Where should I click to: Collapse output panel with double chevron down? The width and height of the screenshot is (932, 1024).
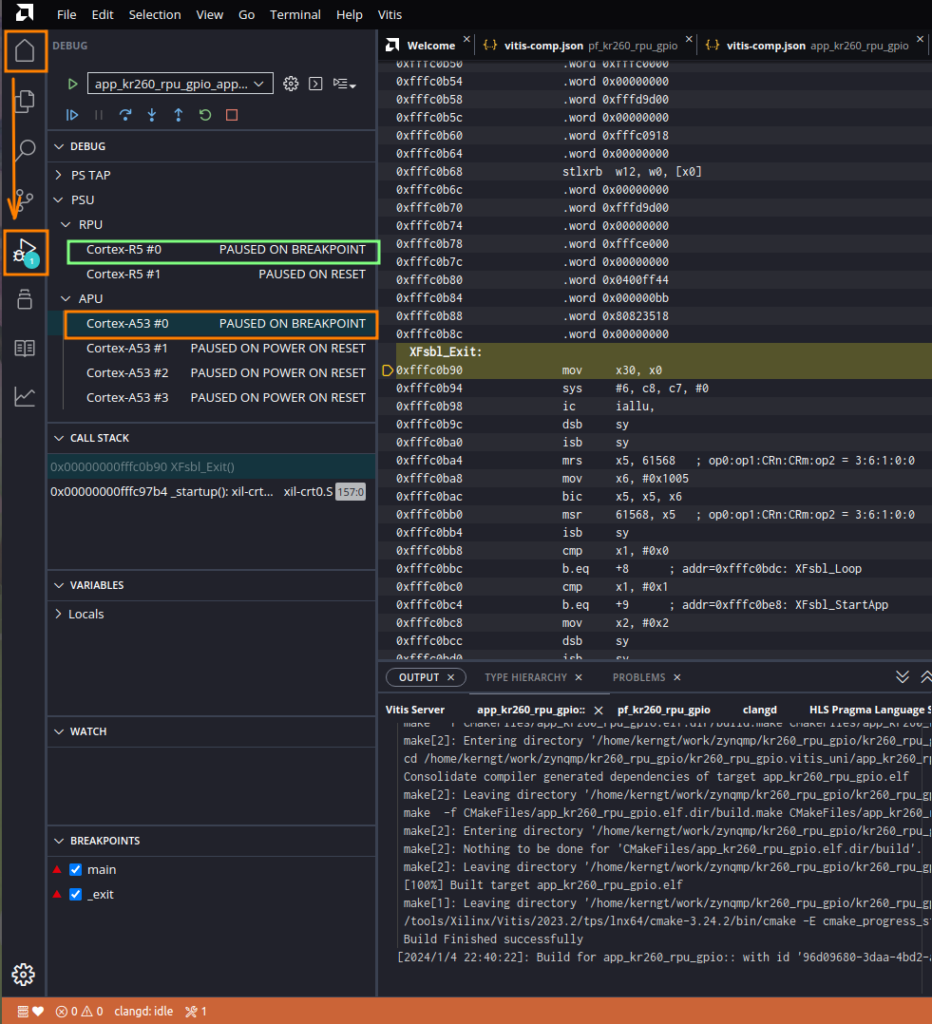[902, 677]
